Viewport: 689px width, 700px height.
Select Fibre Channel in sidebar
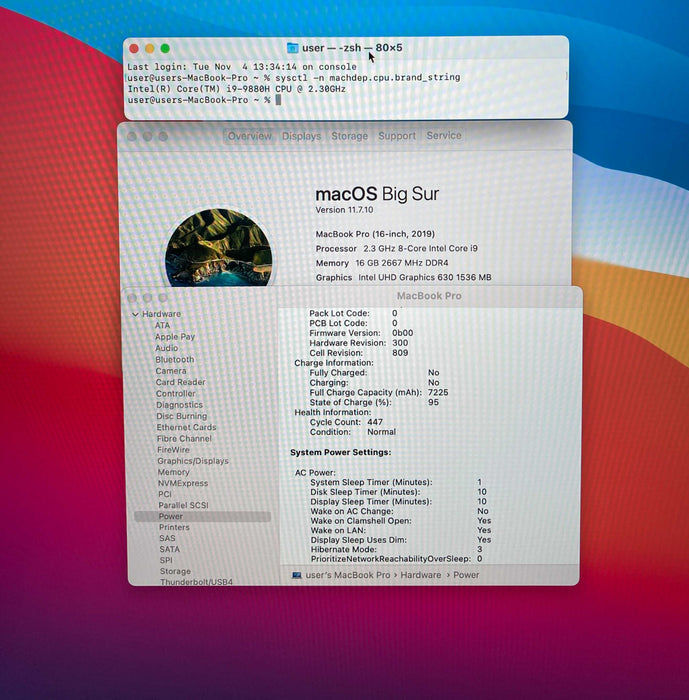click(x=184, y=438)
